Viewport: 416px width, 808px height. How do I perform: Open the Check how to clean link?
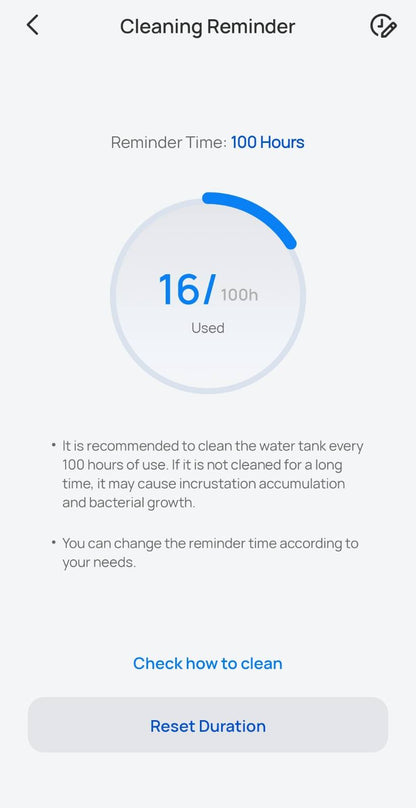tap(208, 663)
